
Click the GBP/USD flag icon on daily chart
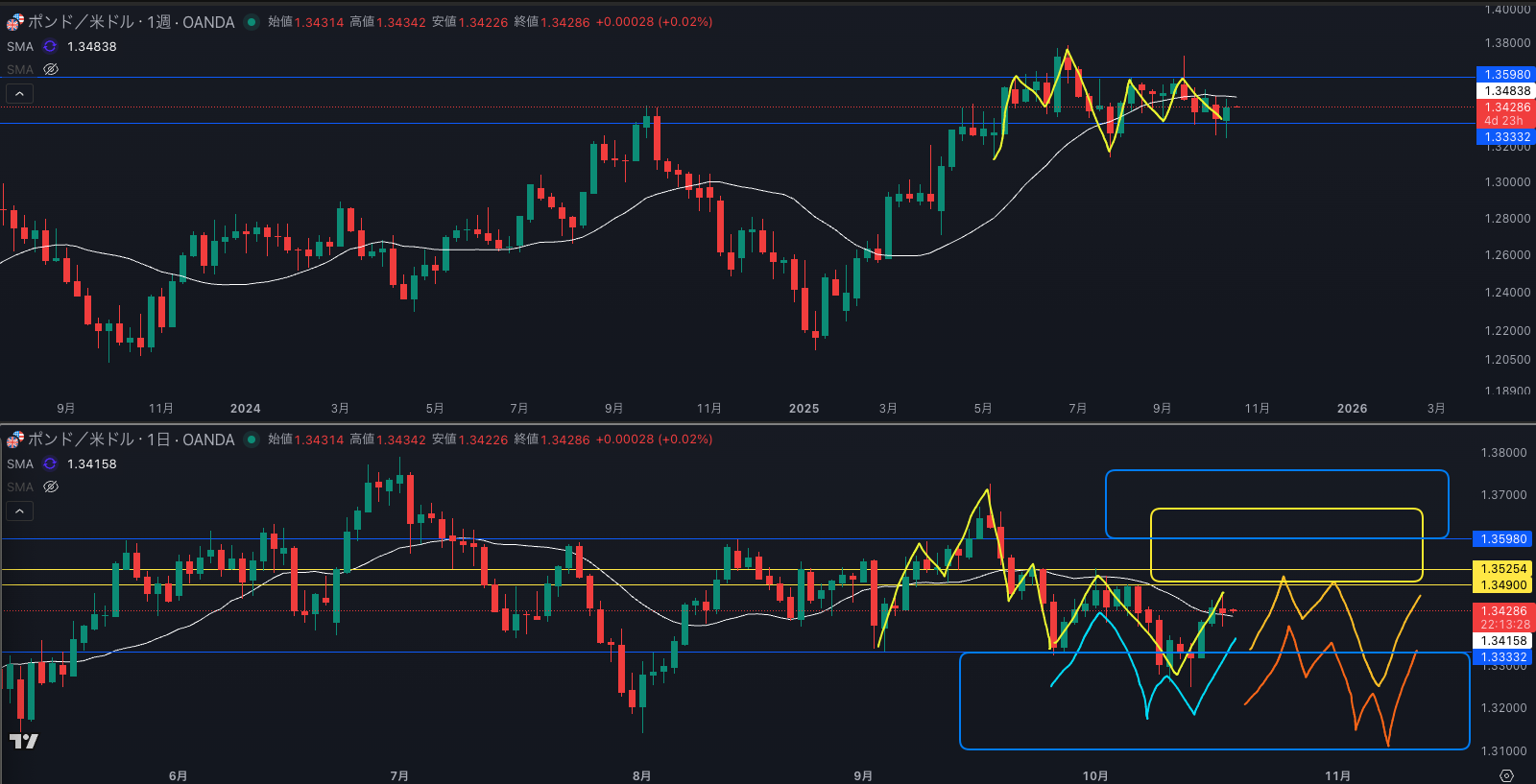tap(15, 440)
